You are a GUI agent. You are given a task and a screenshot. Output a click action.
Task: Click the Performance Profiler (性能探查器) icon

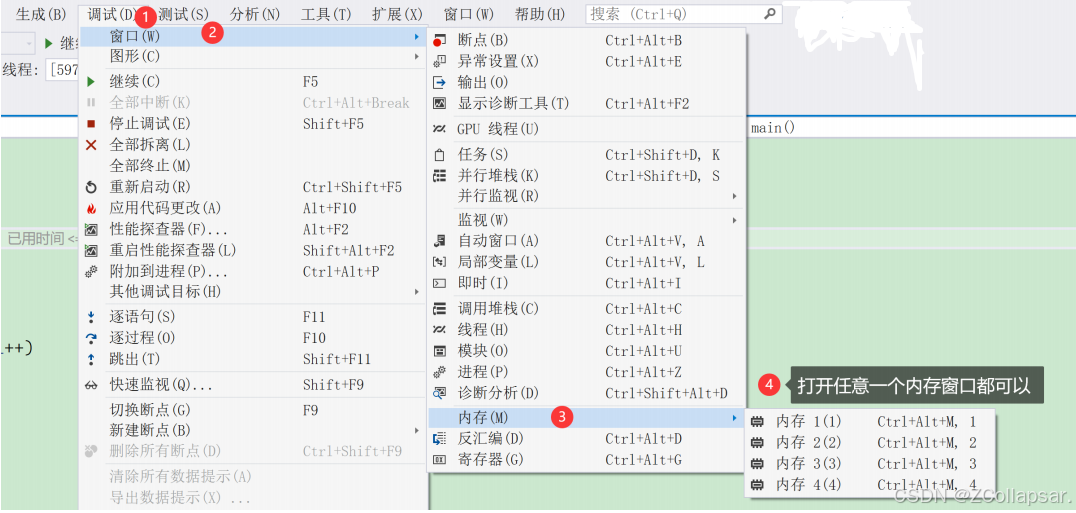coord(91,229)
